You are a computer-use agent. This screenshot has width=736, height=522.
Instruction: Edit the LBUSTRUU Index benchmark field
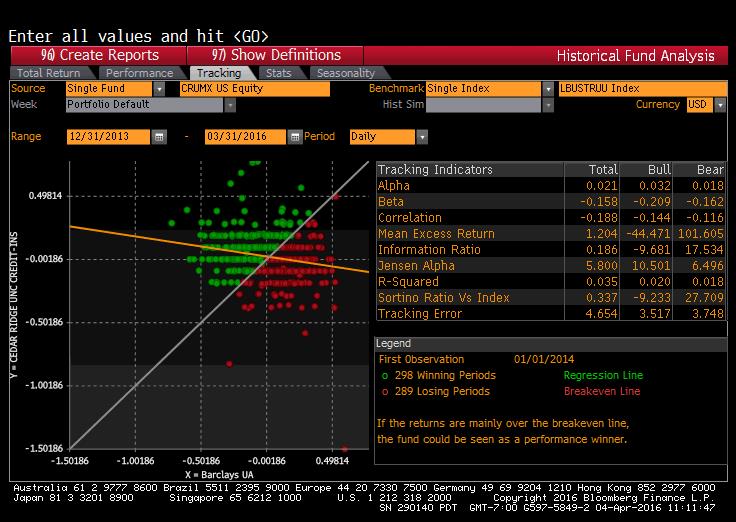pyautogui.click(x=643, y=89)
